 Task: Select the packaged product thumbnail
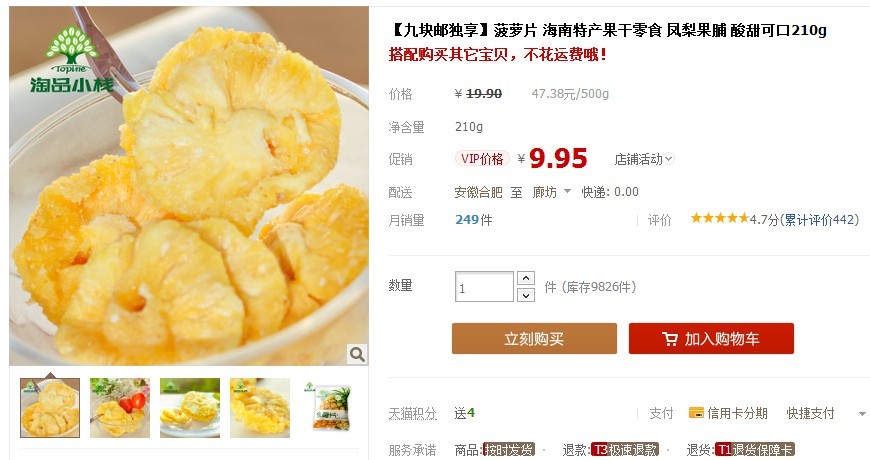(x=330, y=408)
